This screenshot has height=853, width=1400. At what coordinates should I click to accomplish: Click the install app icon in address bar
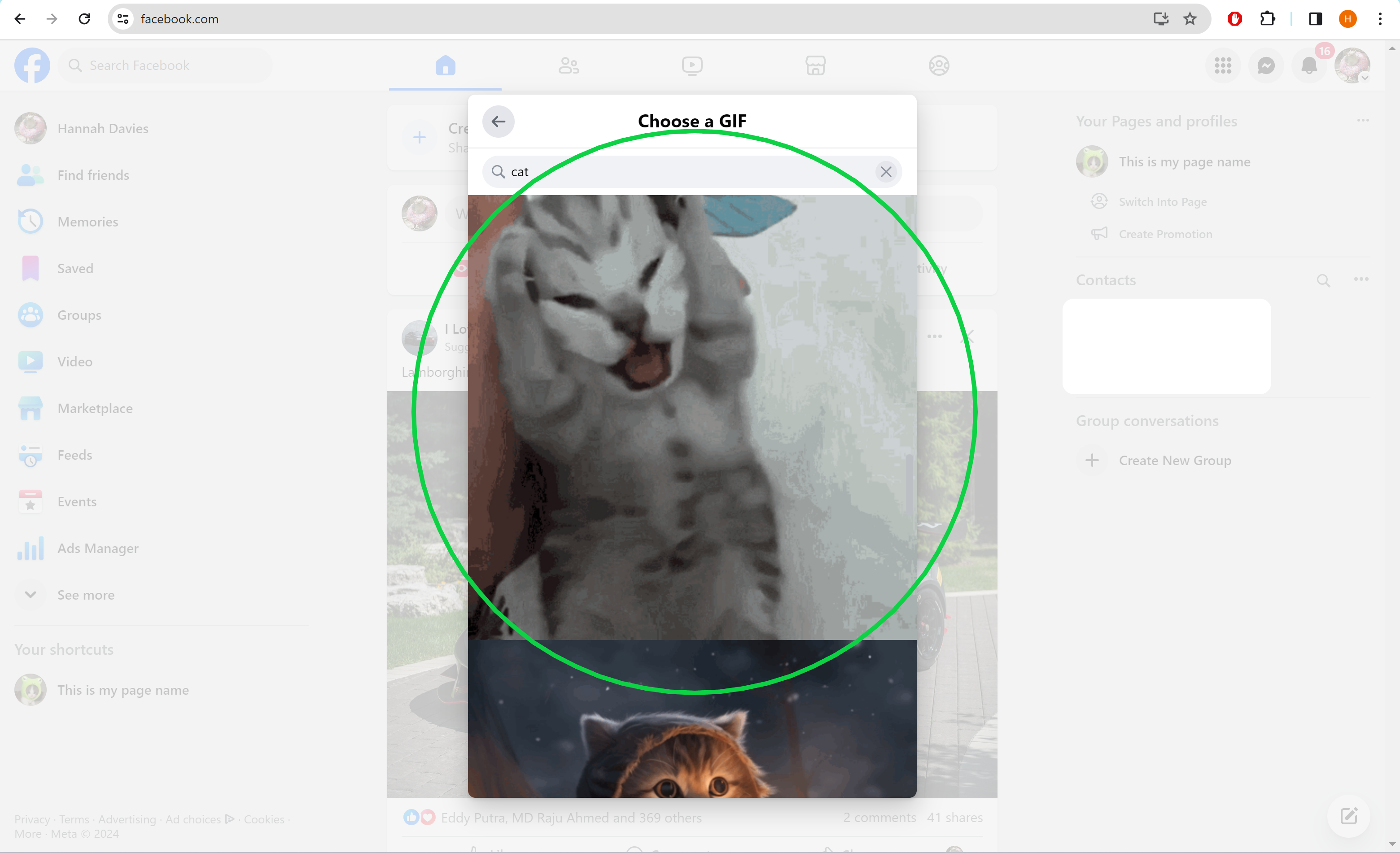(1160, 19)
